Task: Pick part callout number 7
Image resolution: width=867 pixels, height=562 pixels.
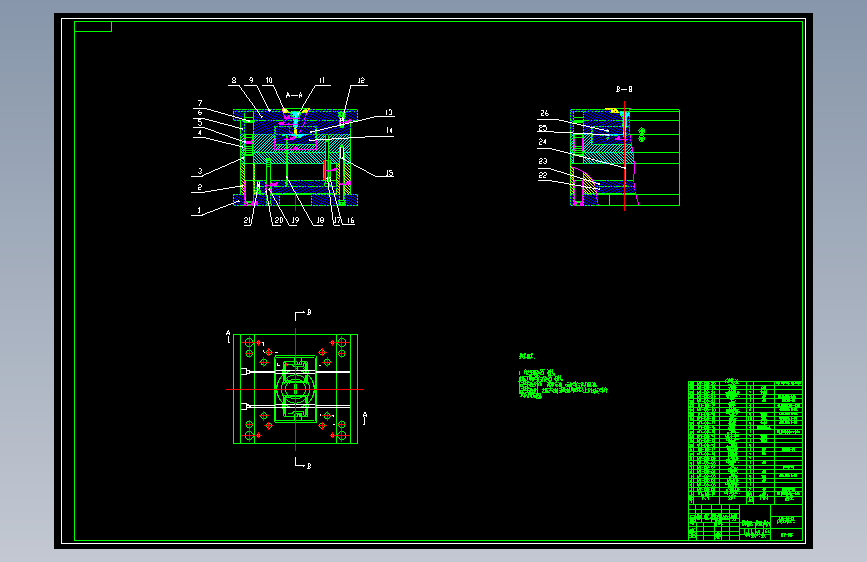Action: point(200,103)
